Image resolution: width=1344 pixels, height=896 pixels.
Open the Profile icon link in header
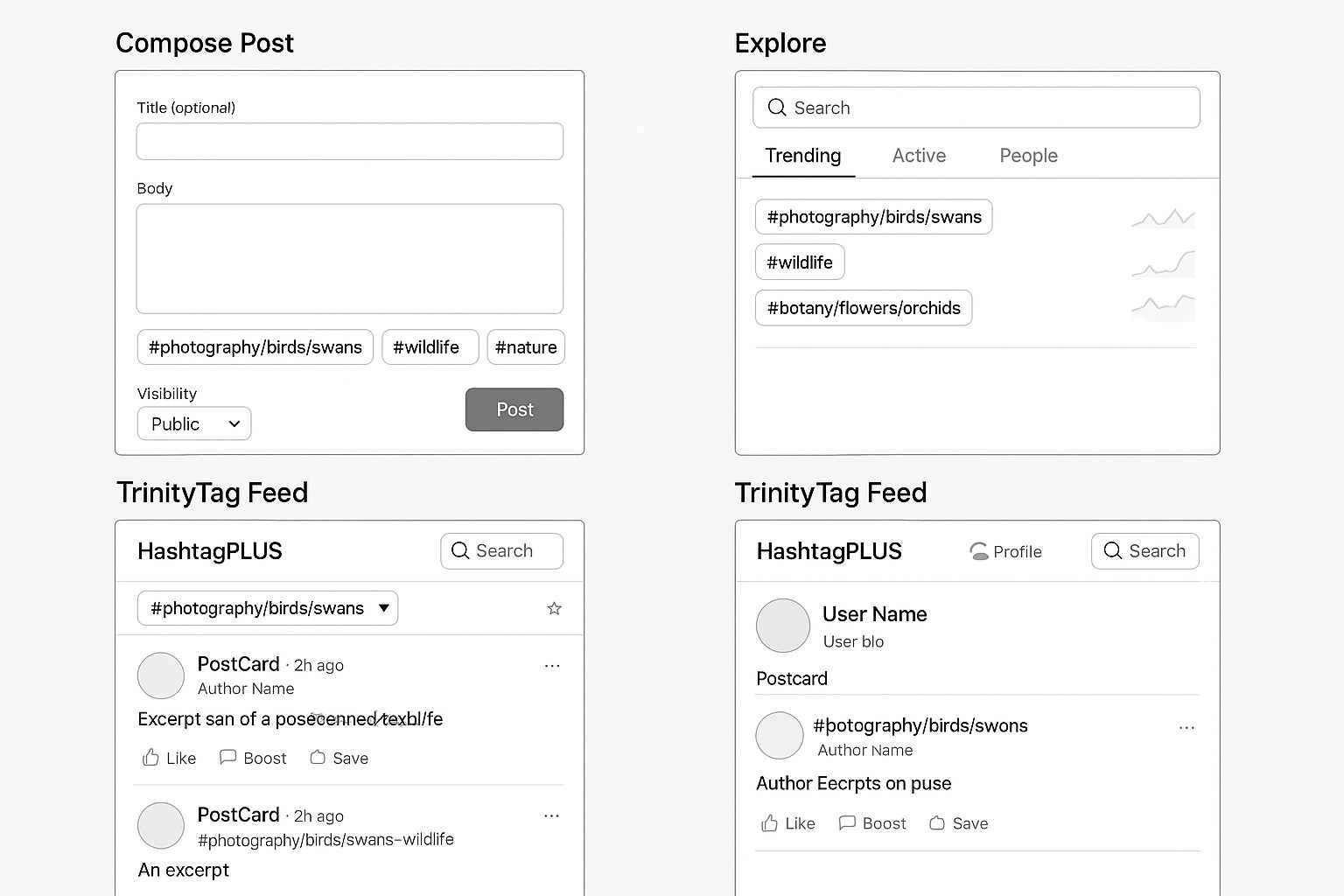pyautogui.click(x=1005, y=551)
